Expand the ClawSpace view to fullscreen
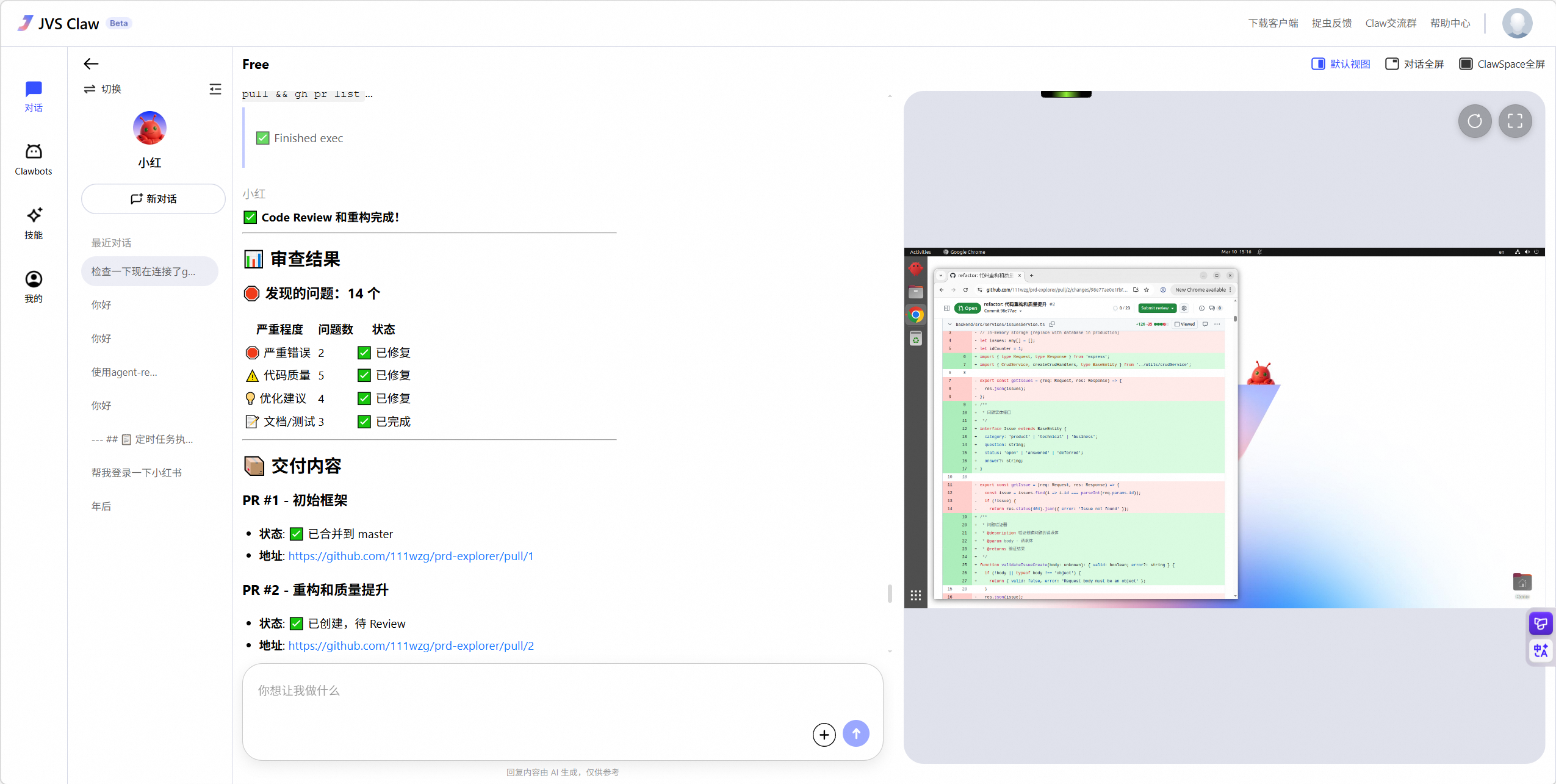 [x=1515, y=121]
